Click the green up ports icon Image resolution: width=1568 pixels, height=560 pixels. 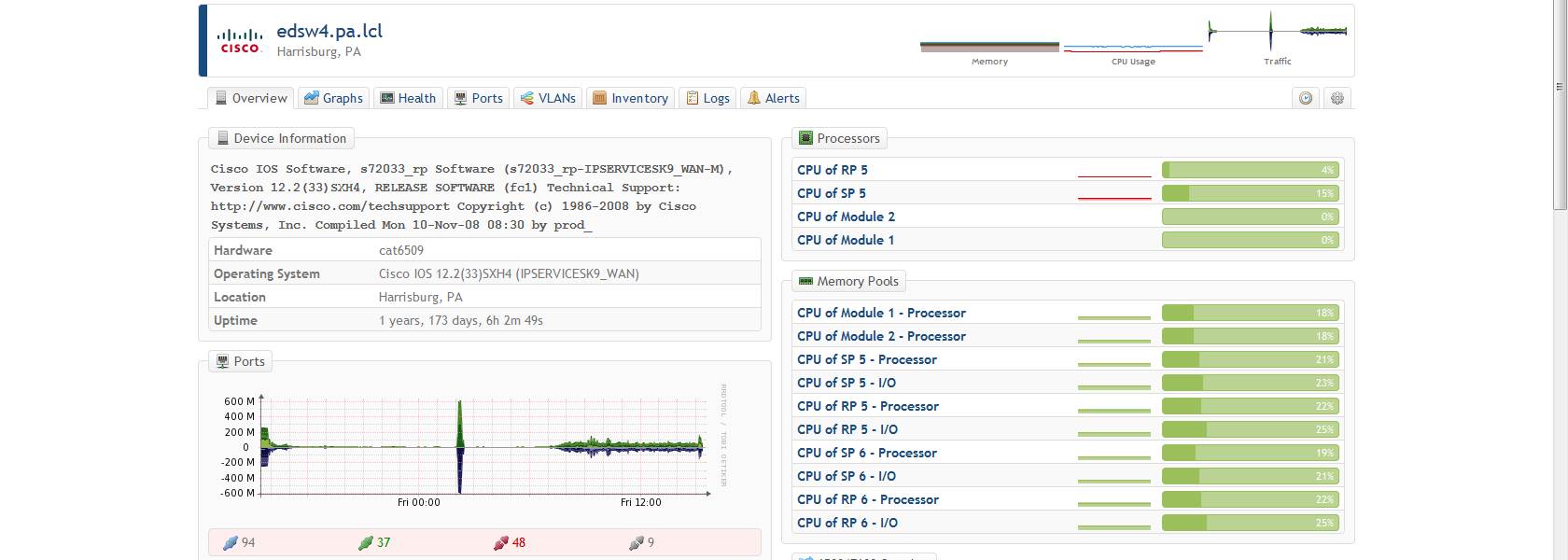(x=366, y=542)
